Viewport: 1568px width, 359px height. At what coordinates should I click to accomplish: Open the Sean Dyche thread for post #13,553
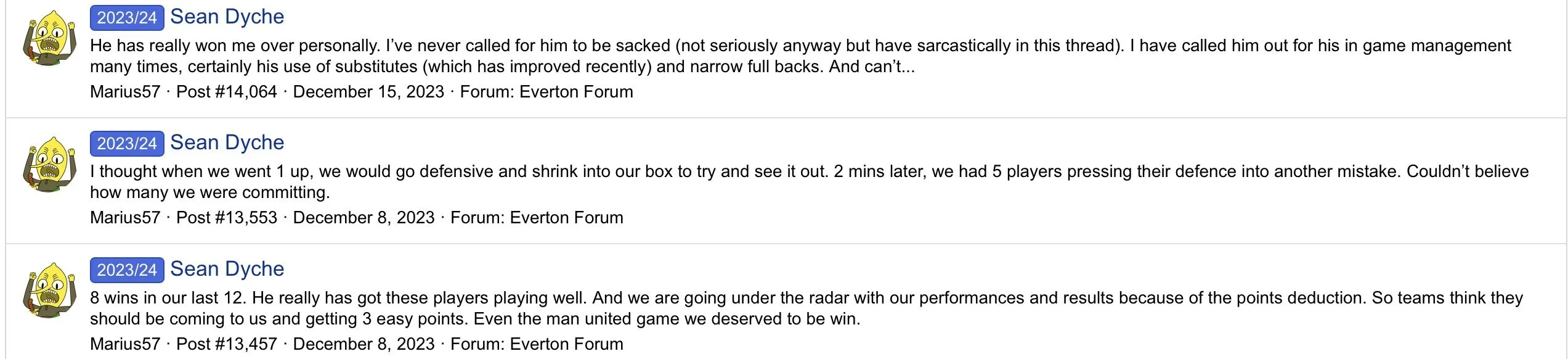tap(227, 142)
